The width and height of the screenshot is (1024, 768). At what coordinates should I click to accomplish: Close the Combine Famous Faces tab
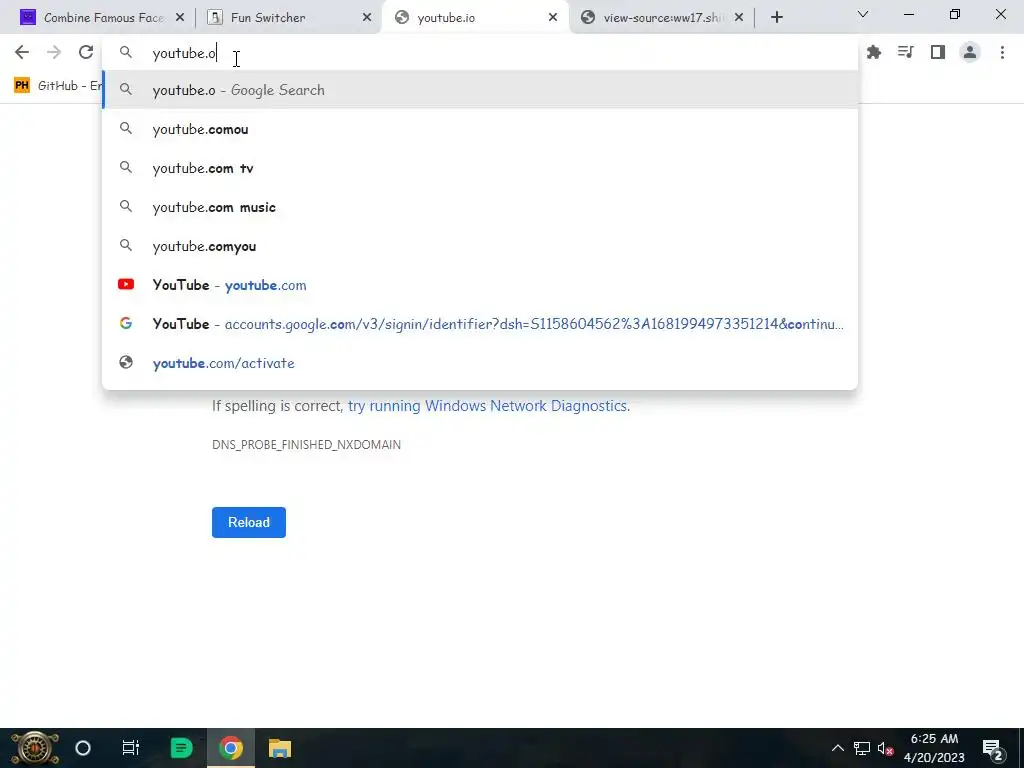click(x=180, y=18)
